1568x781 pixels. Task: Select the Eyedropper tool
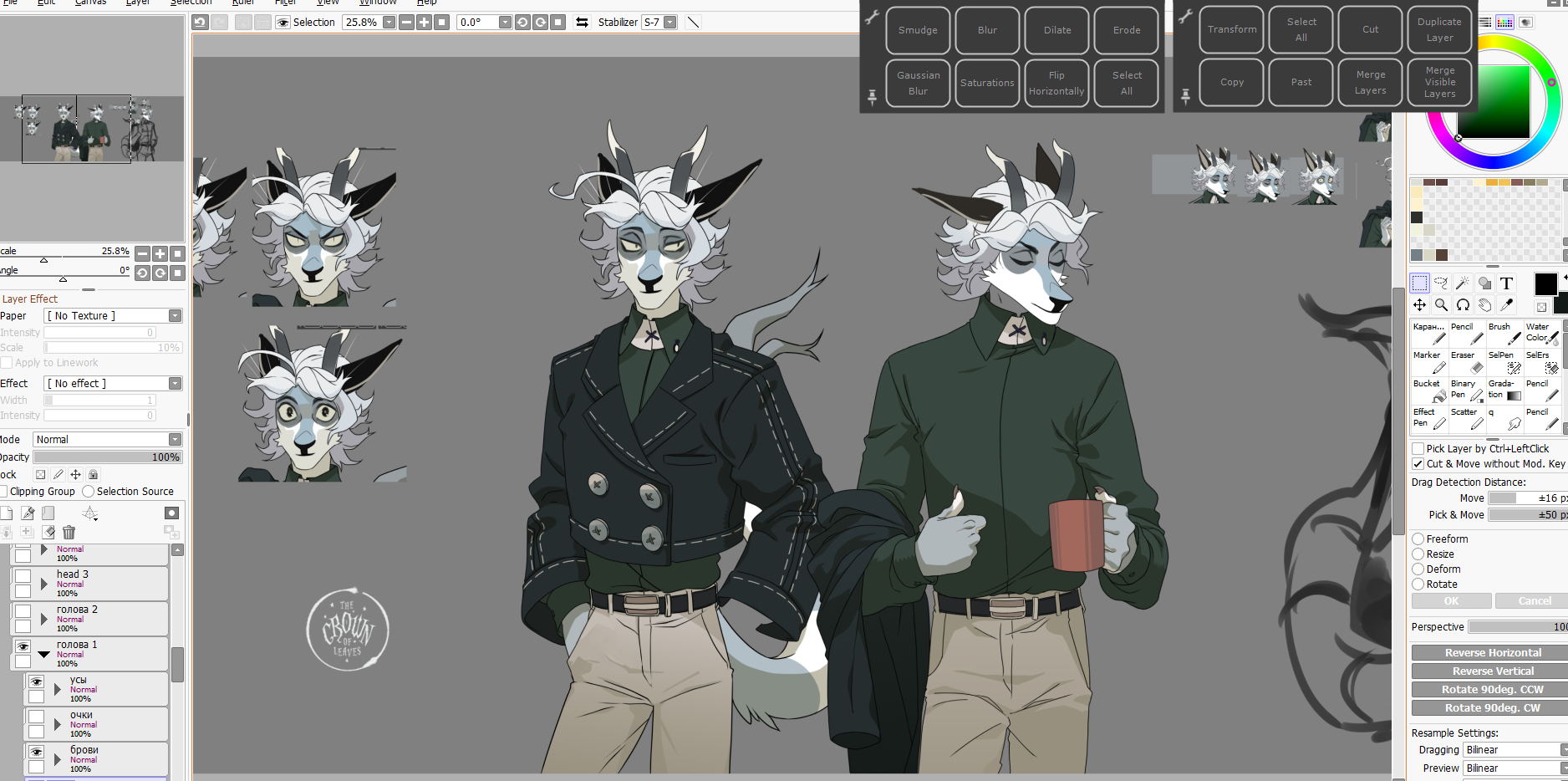[1506, 305]
